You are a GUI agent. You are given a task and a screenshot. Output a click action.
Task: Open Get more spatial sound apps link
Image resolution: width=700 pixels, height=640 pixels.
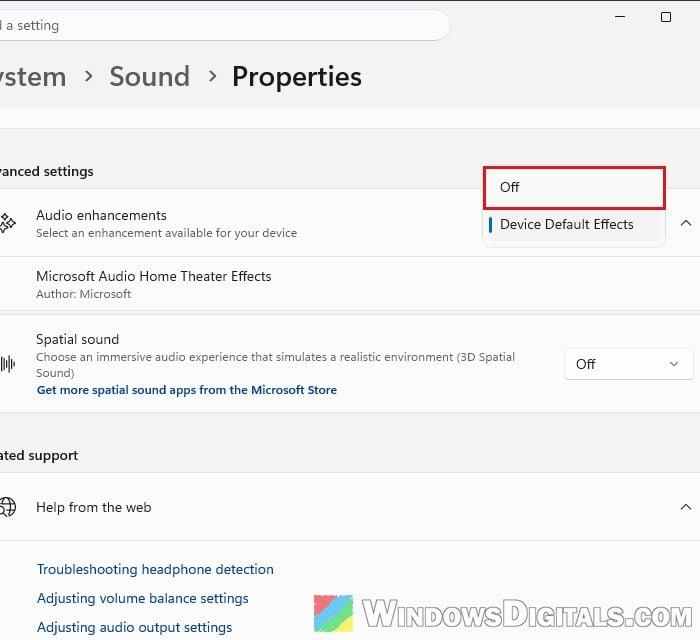point(187,390)
